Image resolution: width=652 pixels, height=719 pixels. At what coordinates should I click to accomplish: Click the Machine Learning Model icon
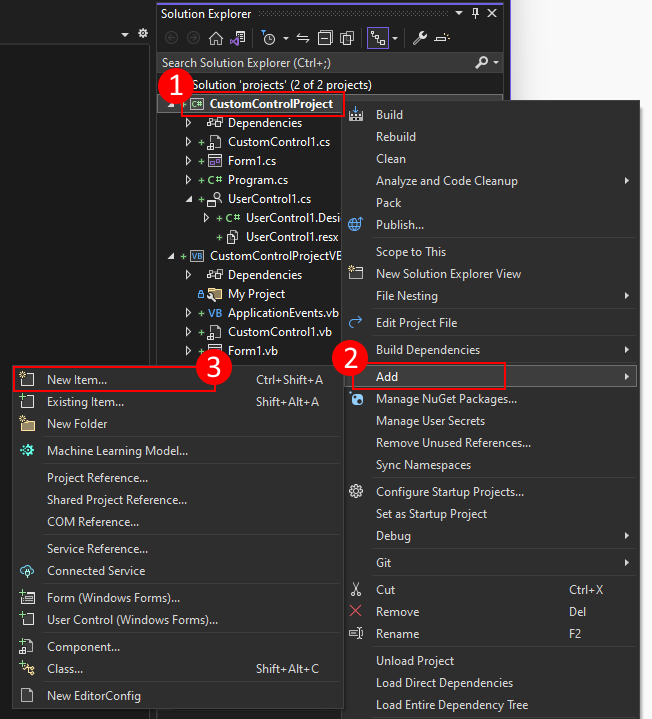(x=27, y=450)
